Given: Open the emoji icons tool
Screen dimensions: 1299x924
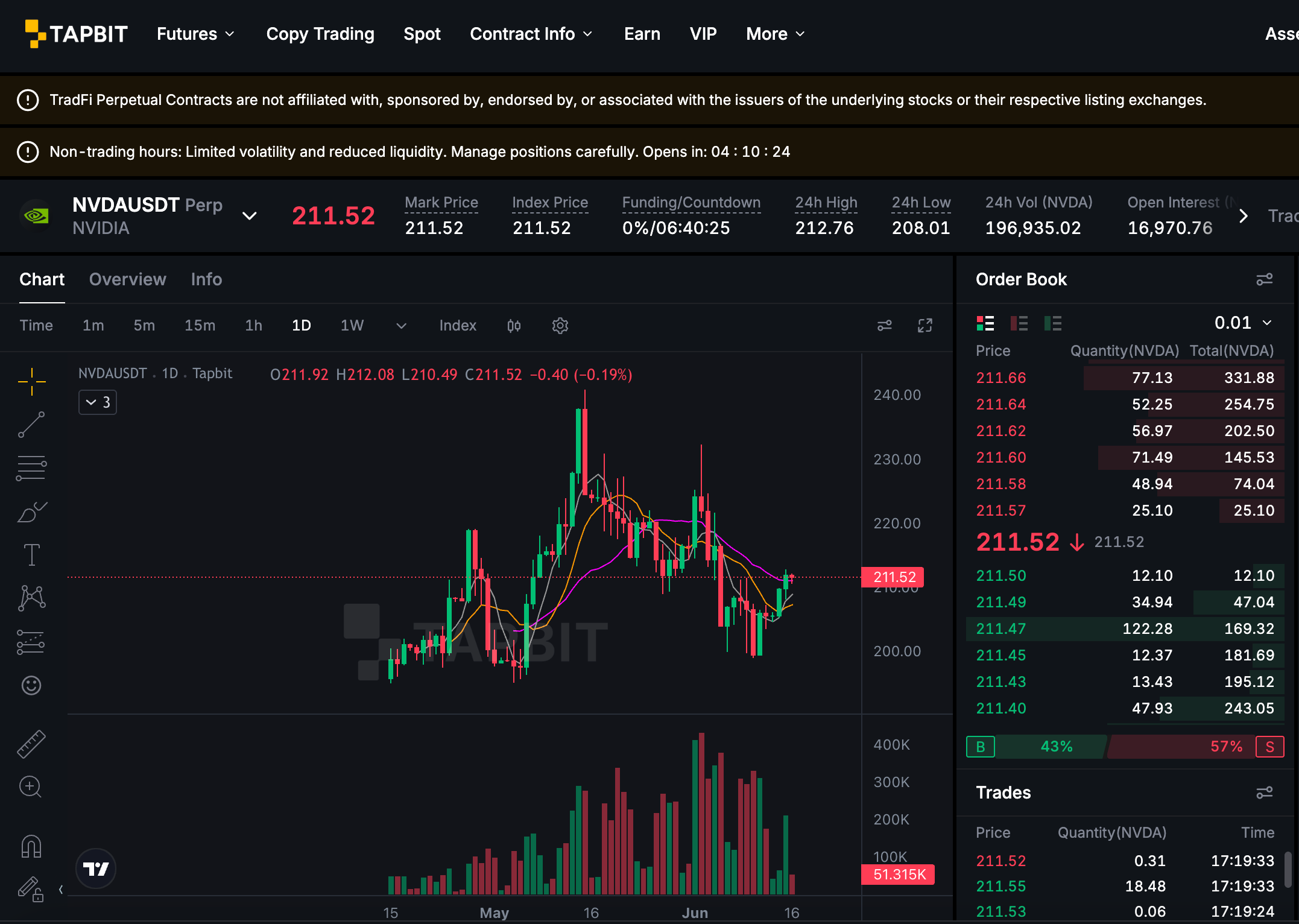Looking at the screenshot, I should coord(31,685).
